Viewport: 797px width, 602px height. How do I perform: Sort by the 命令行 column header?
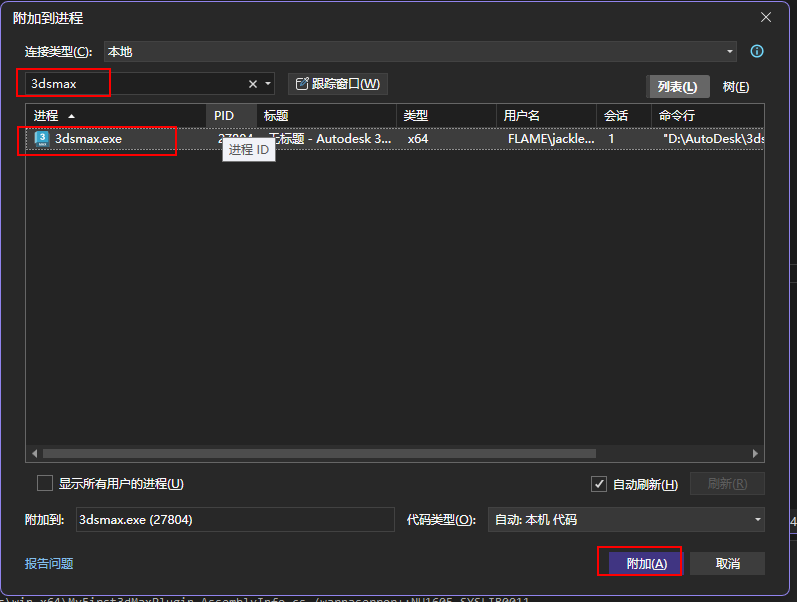[708, 116]
